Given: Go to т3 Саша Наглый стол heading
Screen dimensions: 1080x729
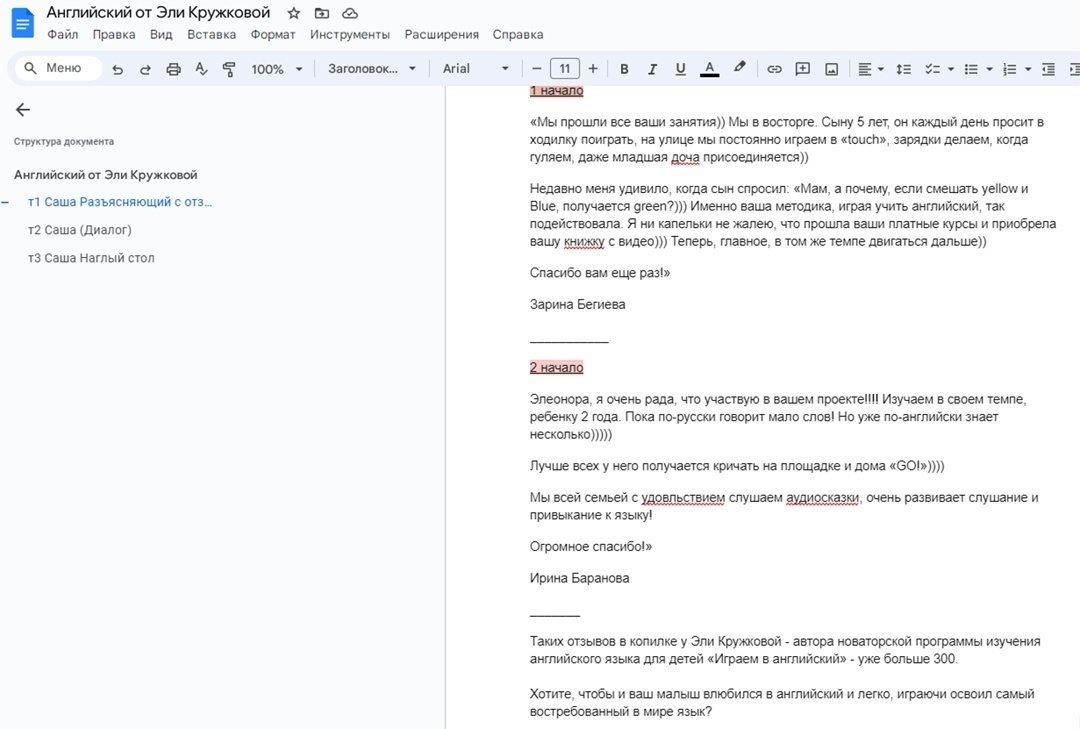Looking at the screenshot, I should (91, 258).
